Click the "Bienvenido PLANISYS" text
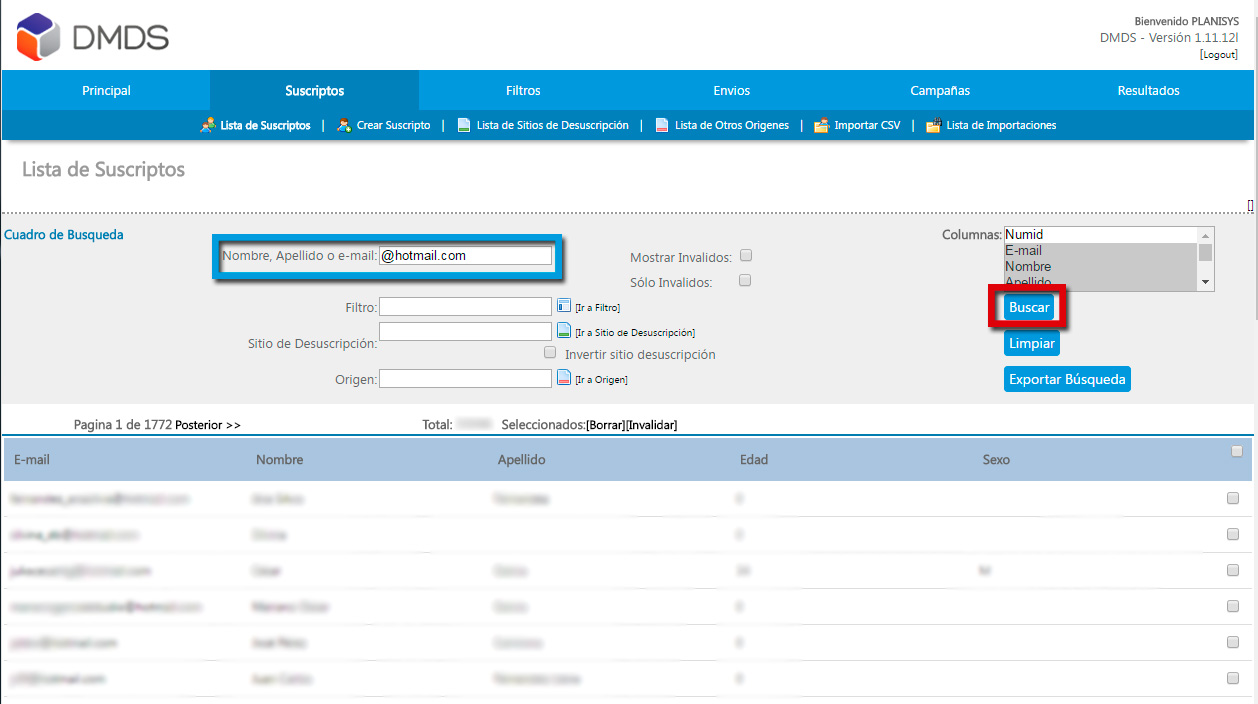The height and width of the screenshot is (704, 1258). (1186, 21)
